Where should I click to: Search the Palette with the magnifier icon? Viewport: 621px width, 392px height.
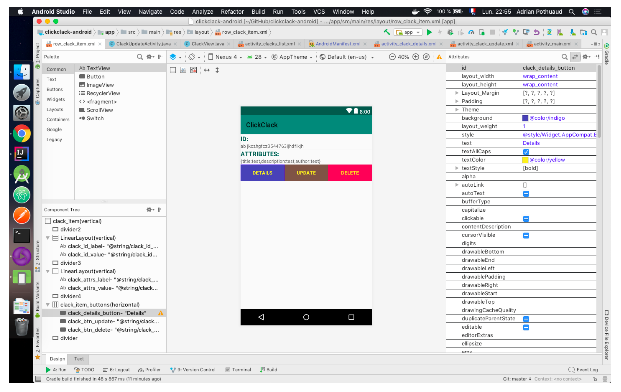[x=140, y=57]
